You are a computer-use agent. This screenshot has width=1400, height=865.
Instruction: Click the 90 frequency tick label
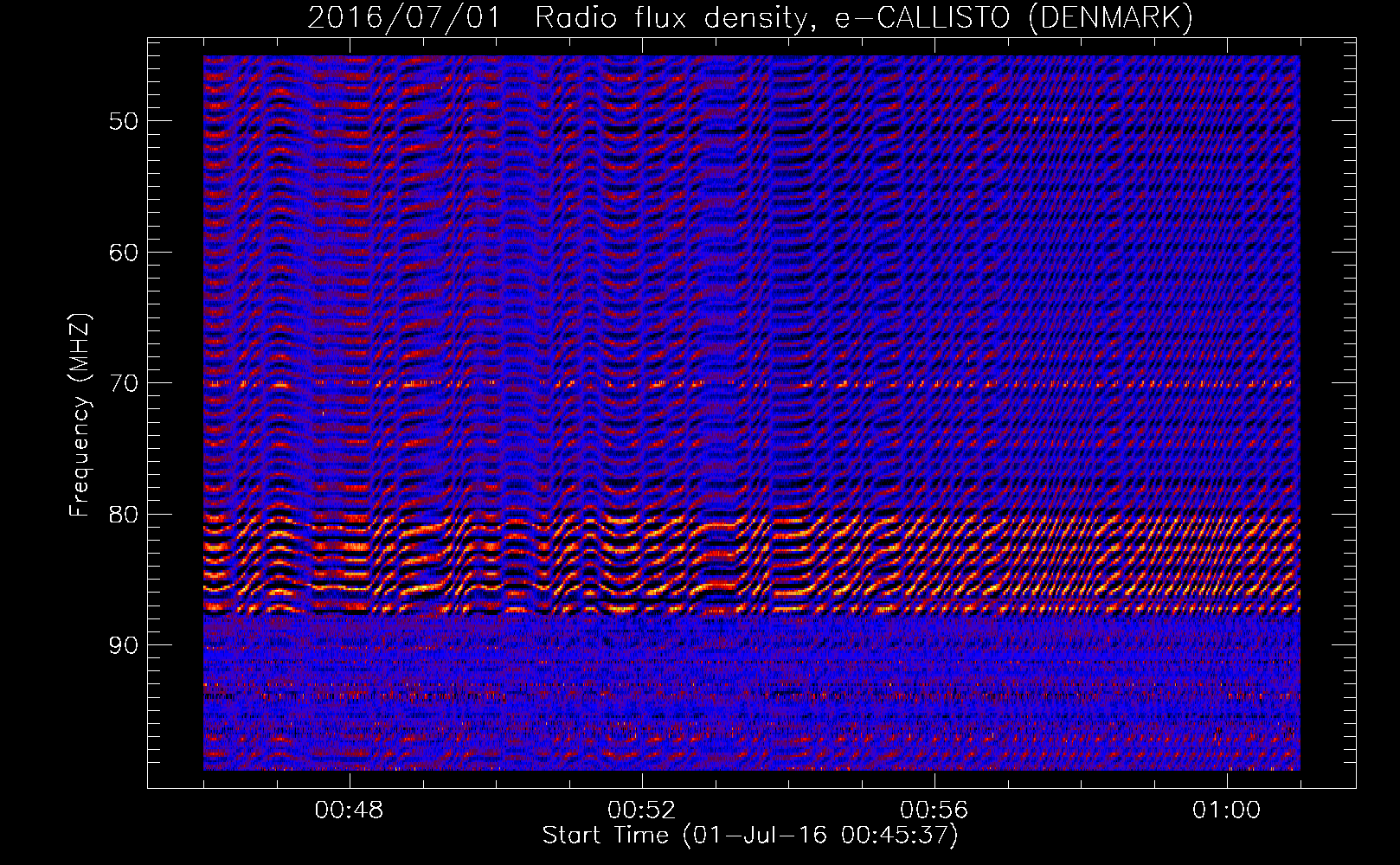click(124, 646)
